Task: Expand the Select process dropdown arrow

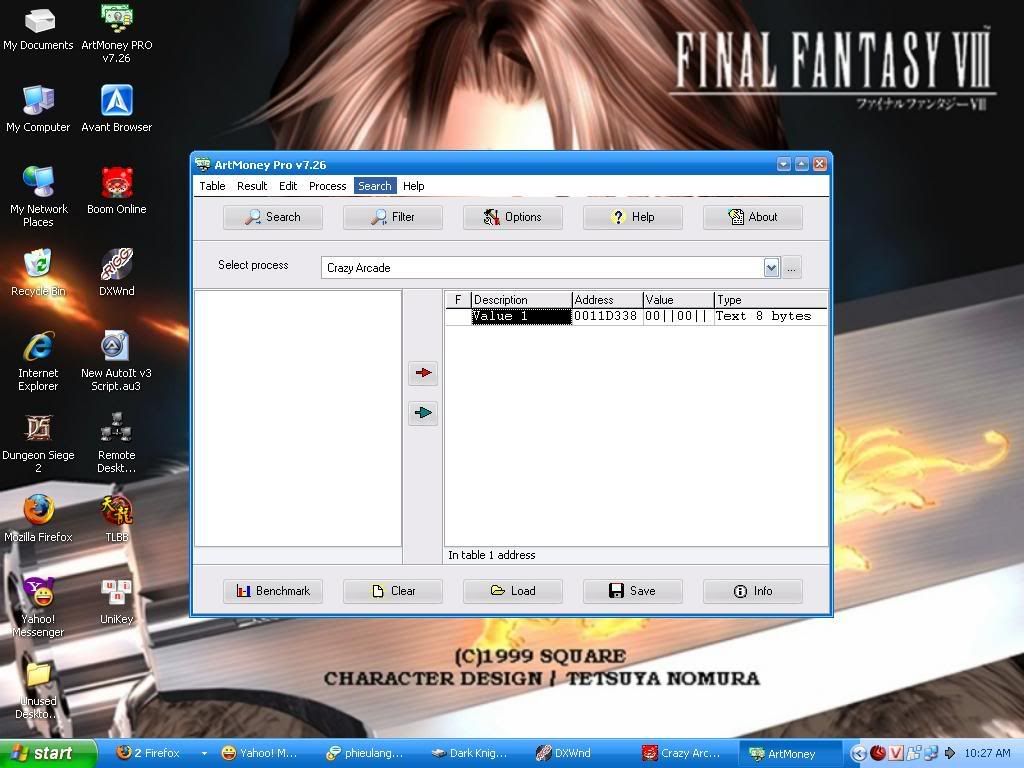Action: 771,268
